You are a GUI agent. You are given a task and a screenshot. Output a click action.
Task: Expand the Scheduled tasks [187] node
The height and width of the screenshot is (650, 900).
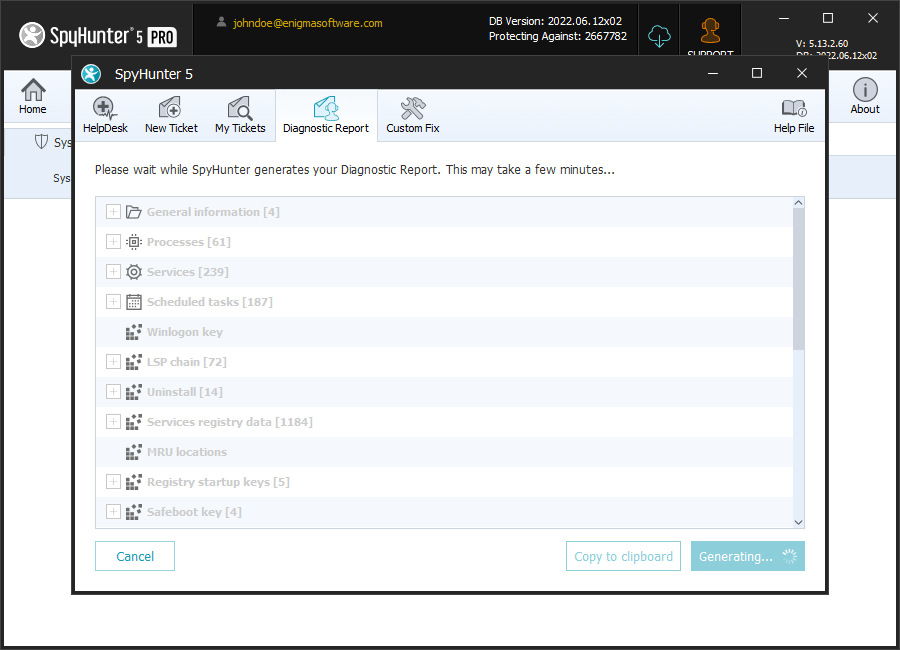(113, 301)
